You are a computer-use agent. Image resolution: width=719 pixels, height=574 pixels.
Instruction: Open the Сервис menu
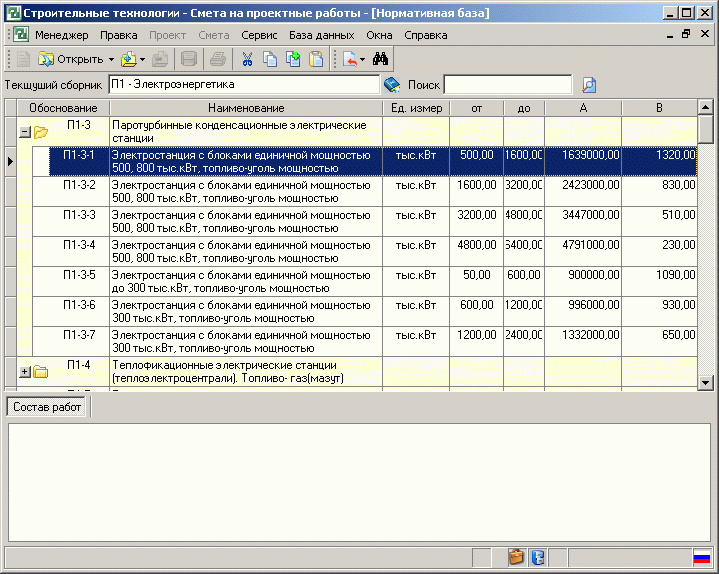(259, 35)
